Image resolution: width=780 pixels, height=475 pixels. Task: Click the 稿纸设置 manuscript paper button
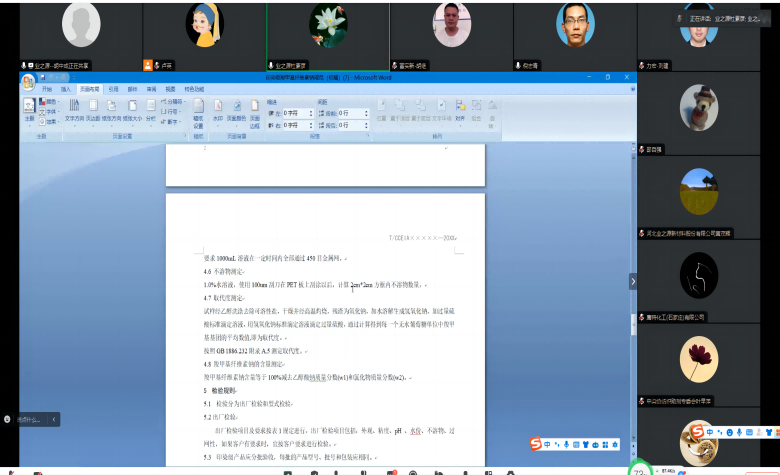[198, 113]
